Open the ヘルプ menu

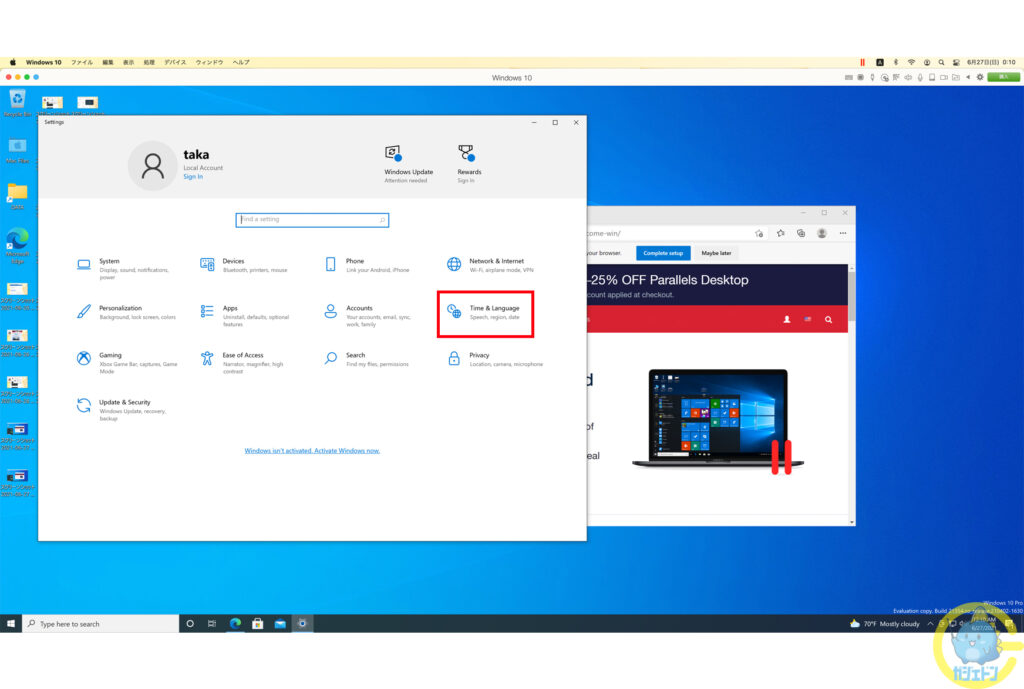pyautogui.click(x=241, y=62)
